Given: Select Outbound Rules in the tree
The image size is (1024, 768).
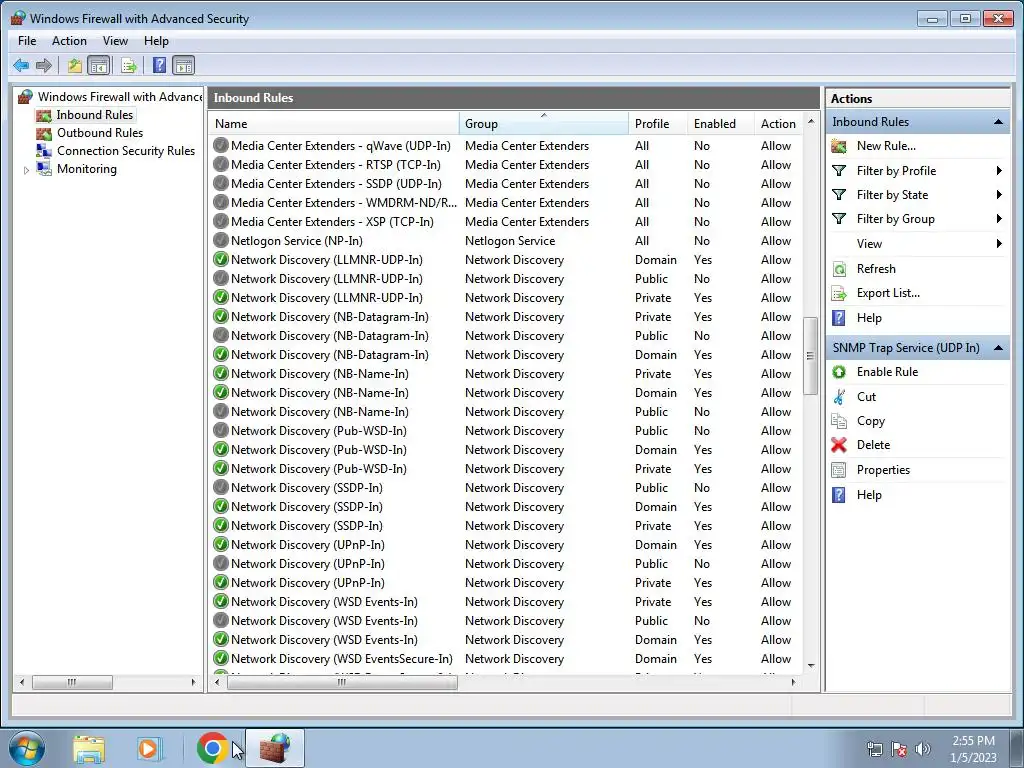Looking at the screenshot, I should click(x=100, y=133).
